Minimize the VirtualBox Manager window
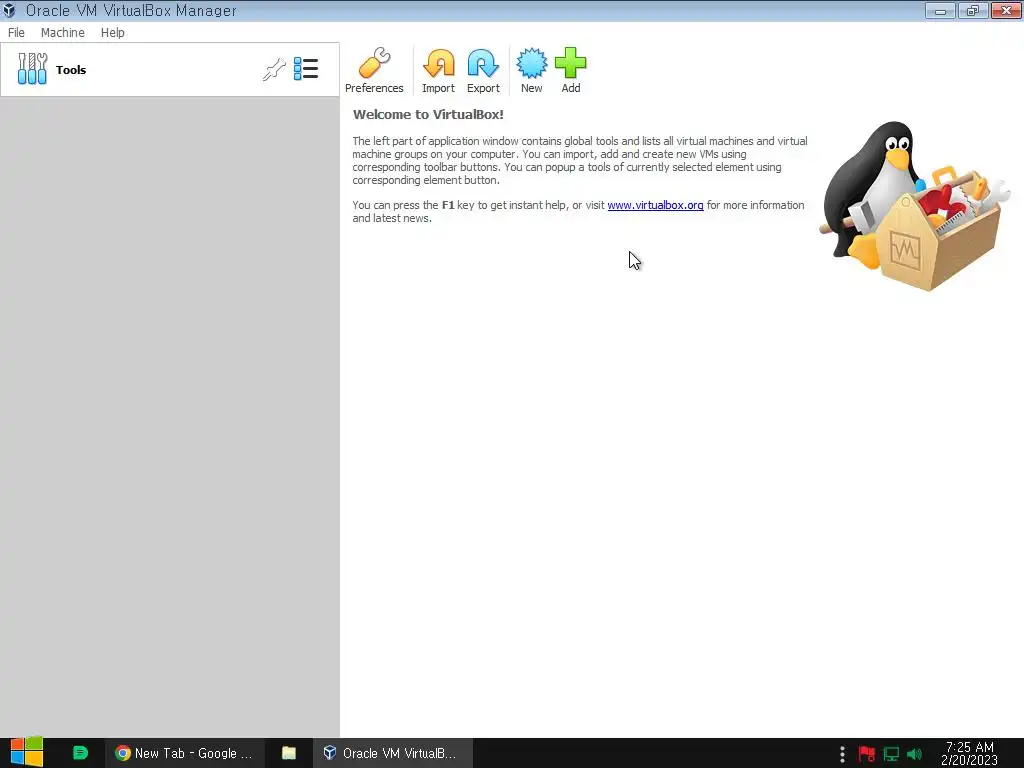The image size is (1024, 768). coord(940,10)
